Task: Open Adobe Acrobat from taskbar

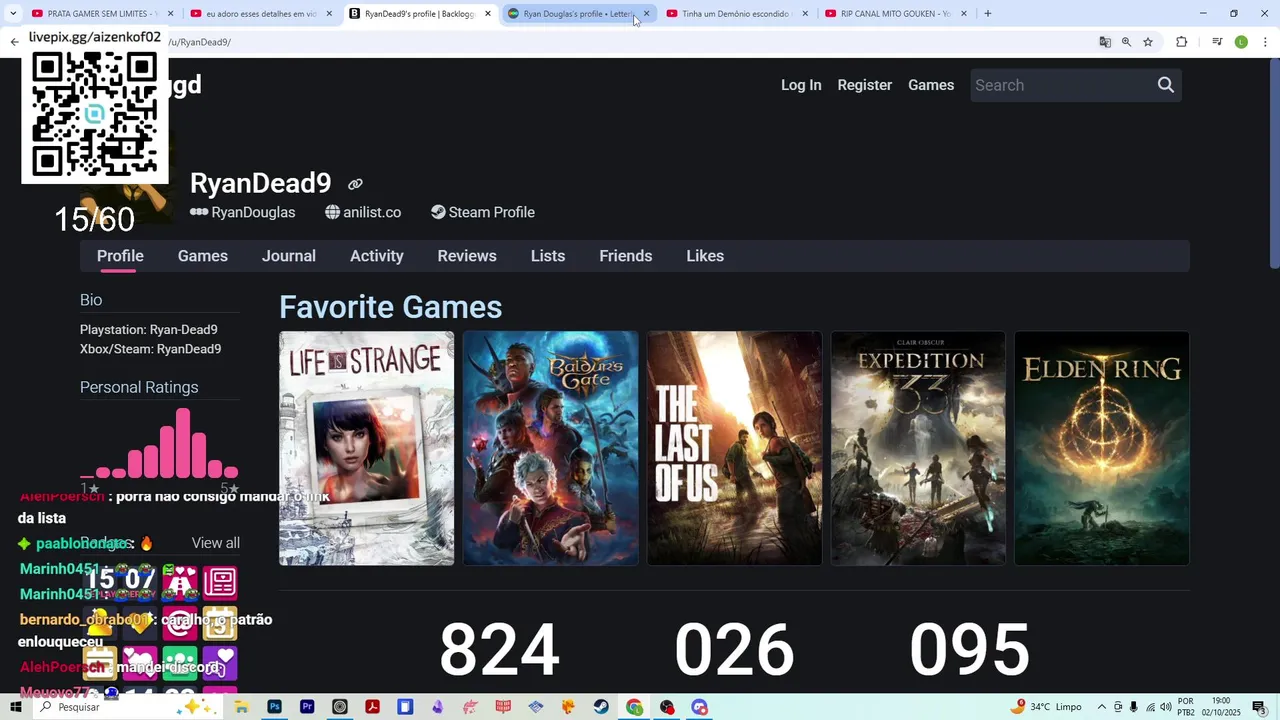Action: click(372, 707)
